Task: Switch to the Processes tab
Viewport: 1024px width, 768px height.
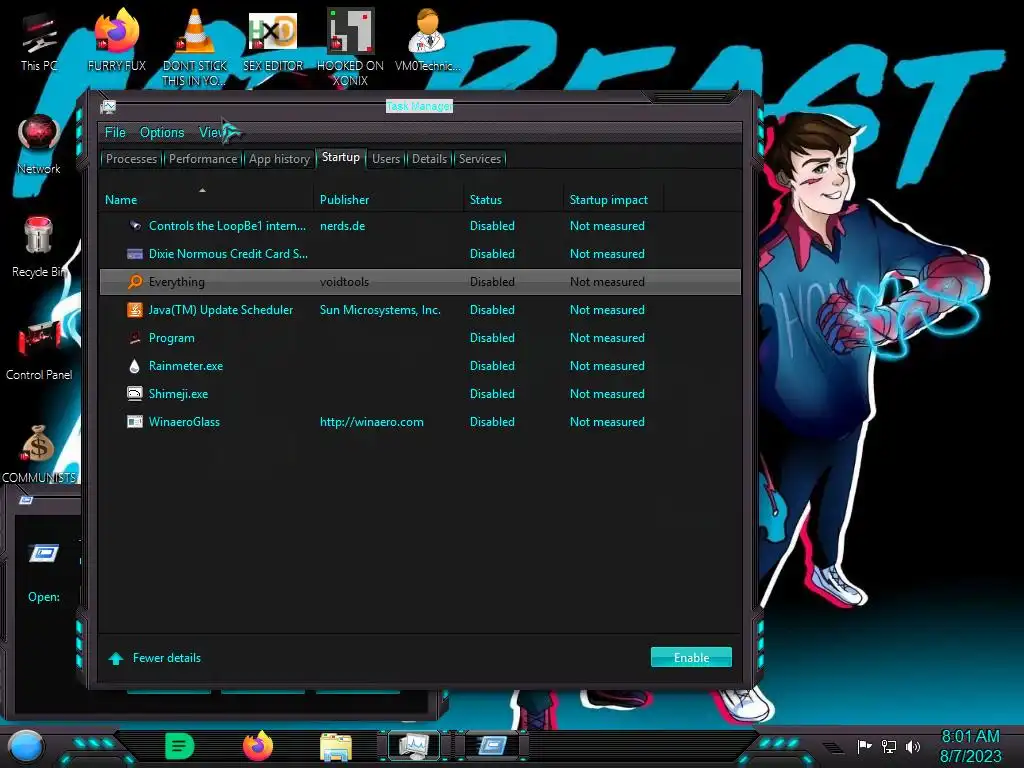Action: [x=131, y=159]
